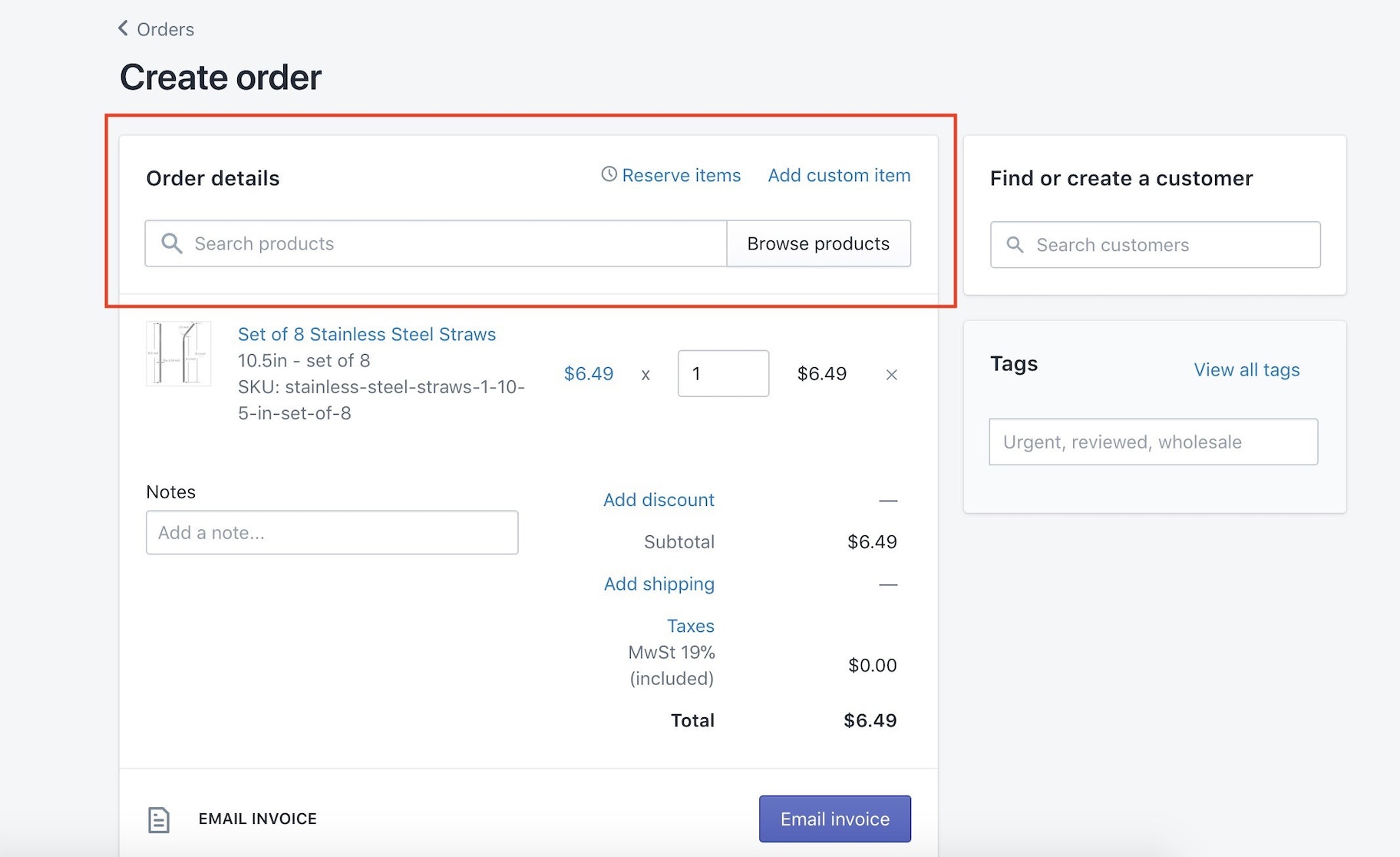The image size is (1400, 857).
Task: Choose Add shipping
Action: pyautogui.click(x=659, y=584)
